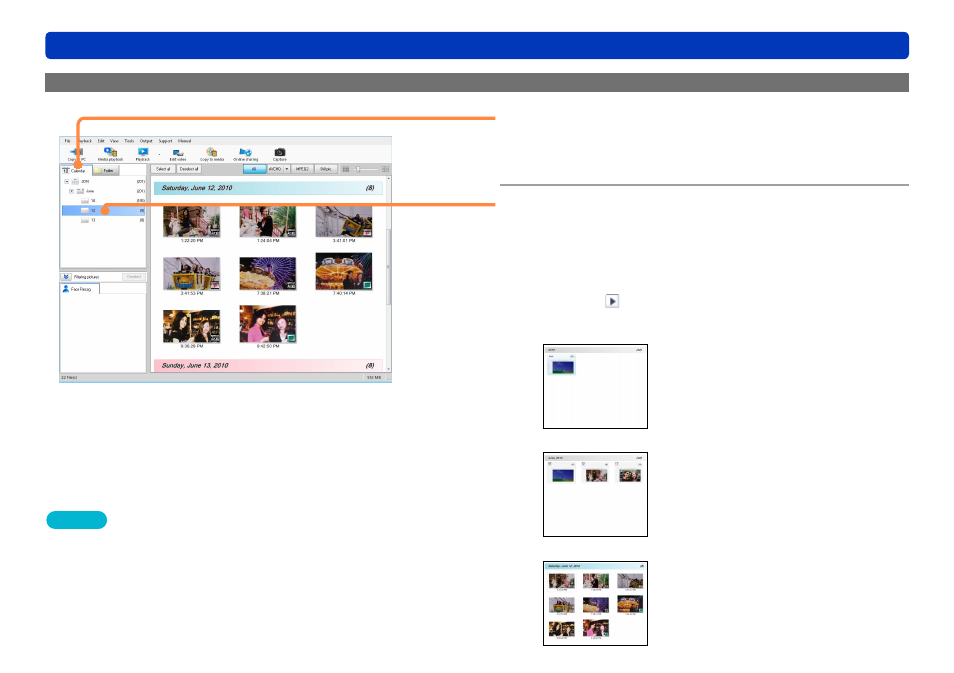
Task: Click the Playback toolbar icon
Action: point(143,152)
